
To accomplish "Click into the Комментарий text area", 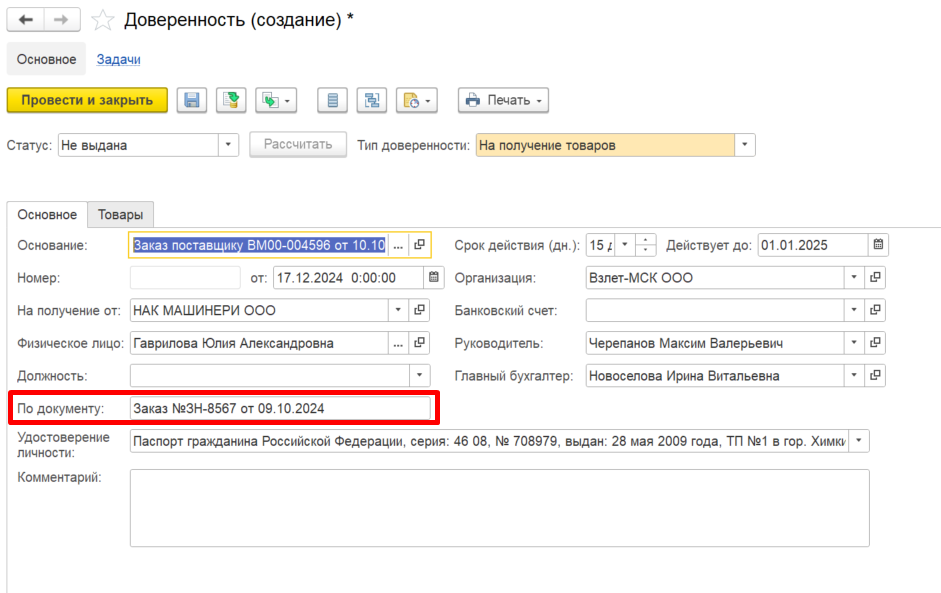I will tap(499, 508).
